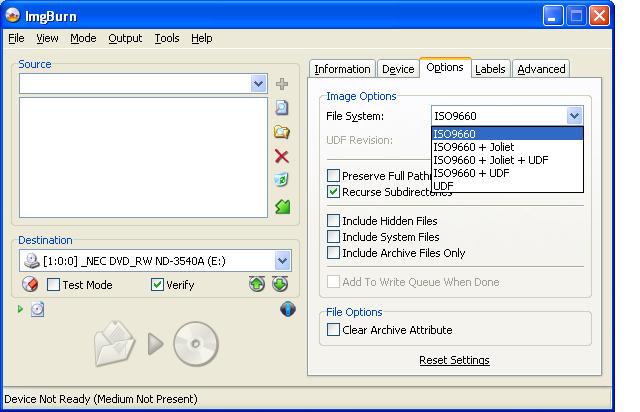
Task: Browse for a folder icon
Action: [282, 132]
